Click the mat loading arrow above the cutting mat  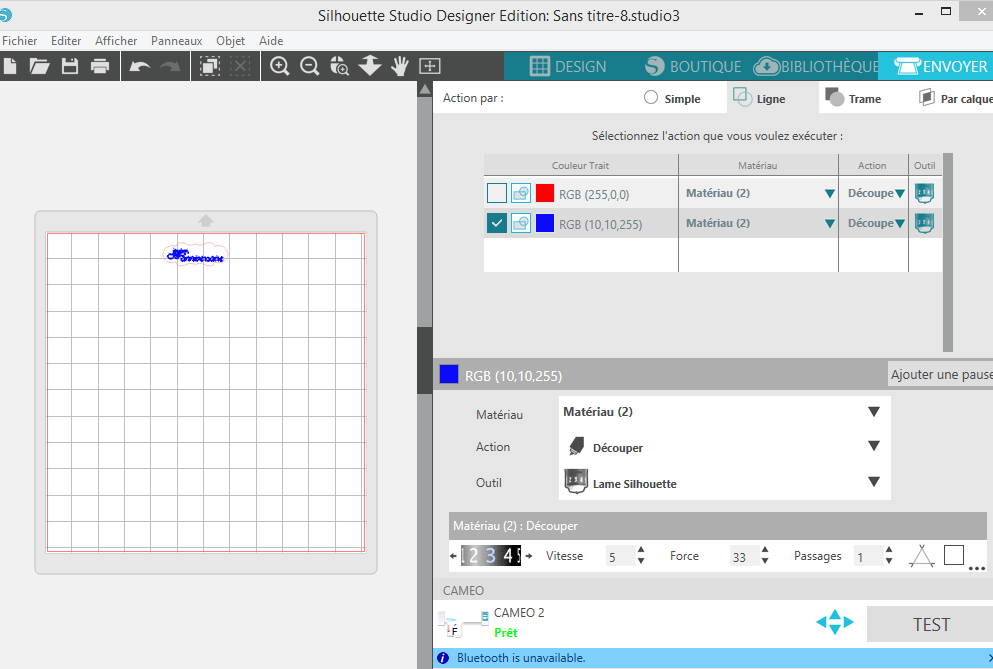click(x=206, y=220)
